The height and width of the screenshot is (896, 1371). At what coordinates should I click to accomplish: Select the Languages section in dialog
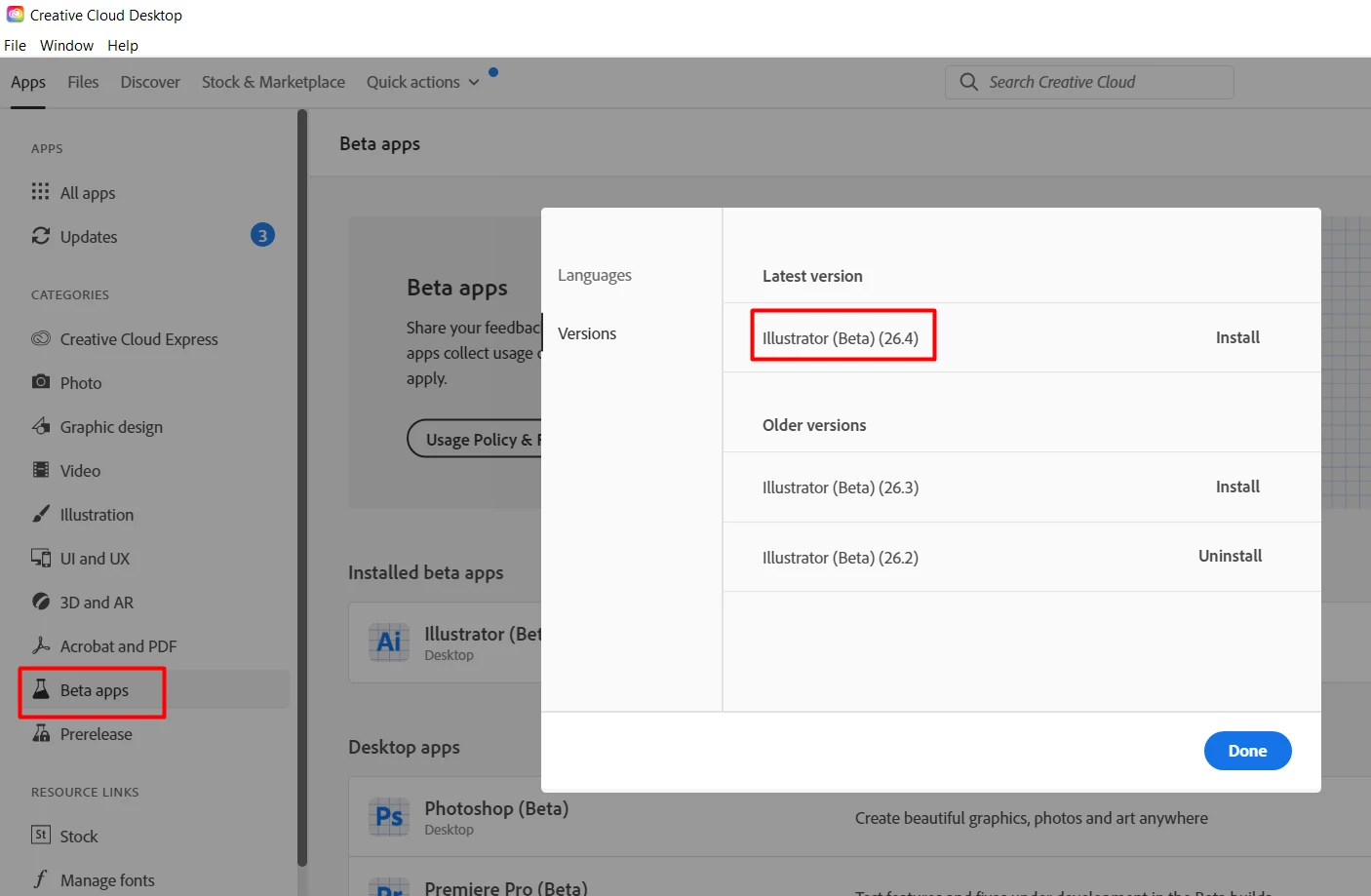tap(595, 275)
